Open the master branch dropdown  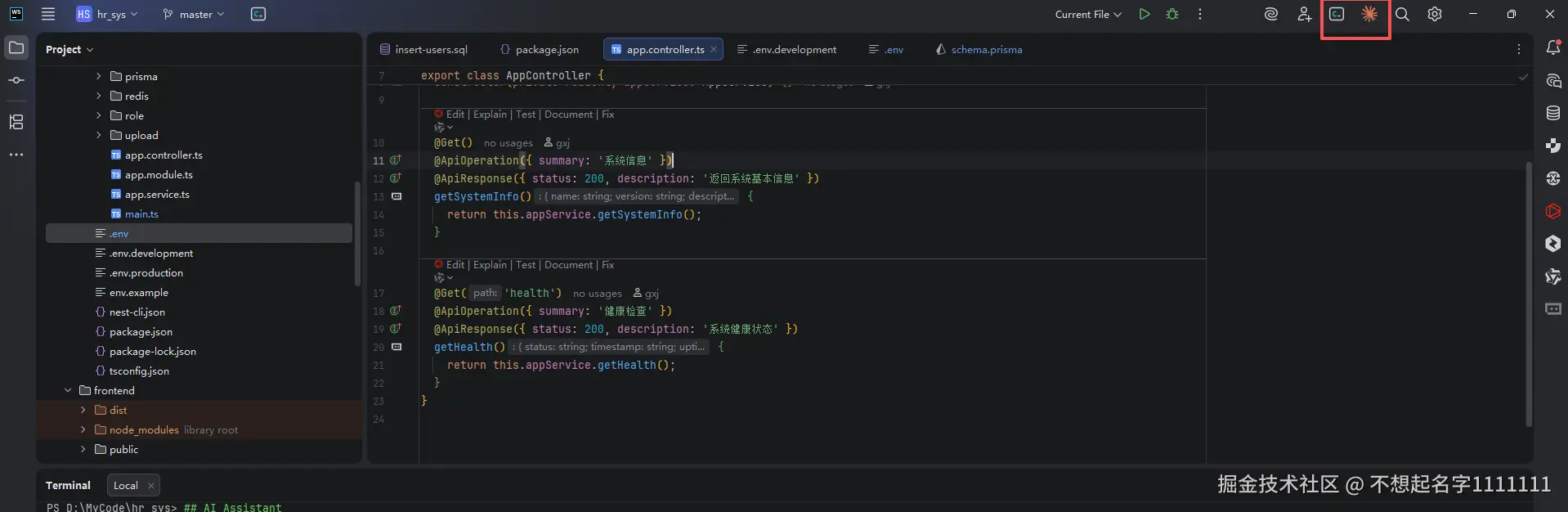pos(193,14)
